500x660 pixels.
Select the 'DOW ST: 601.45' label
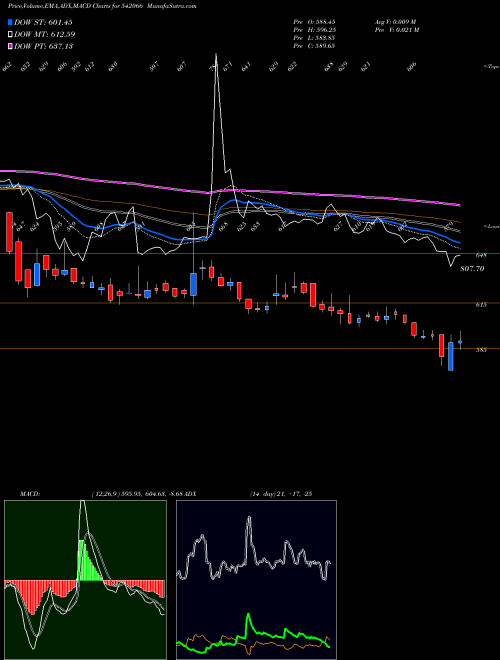43,22
